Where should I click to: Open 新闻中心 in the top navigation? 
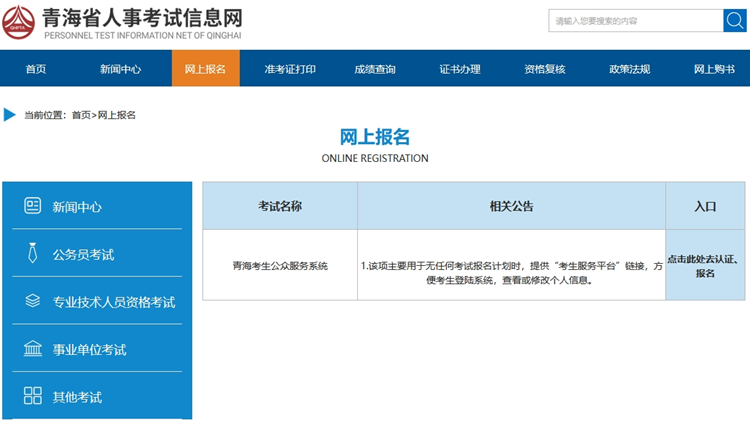click(120, 69)
